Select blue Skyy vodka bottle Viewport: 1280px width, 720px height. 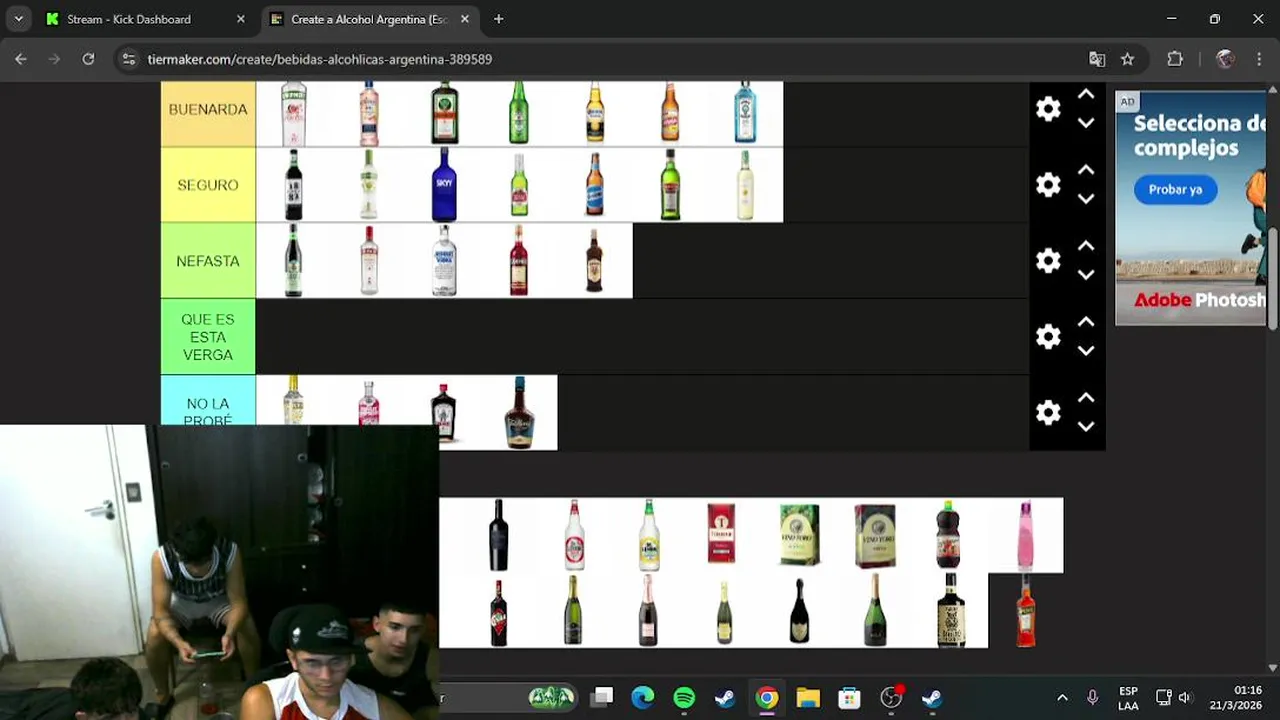click(444, 185)
